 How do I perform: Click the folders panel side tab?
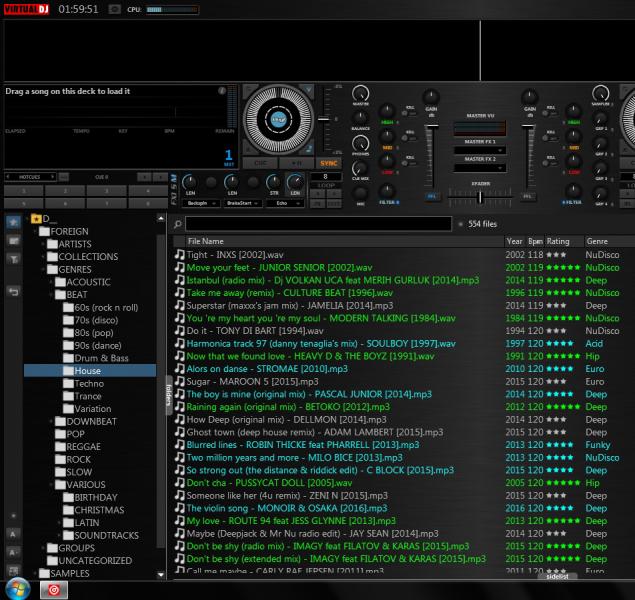169,395
